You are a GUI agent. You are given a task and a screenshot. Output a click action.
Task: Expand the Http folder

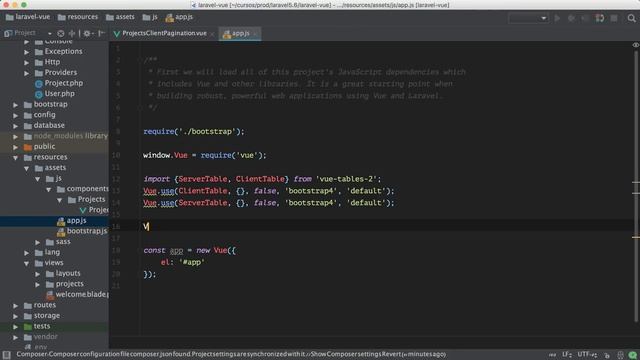[x=27, y=62]
